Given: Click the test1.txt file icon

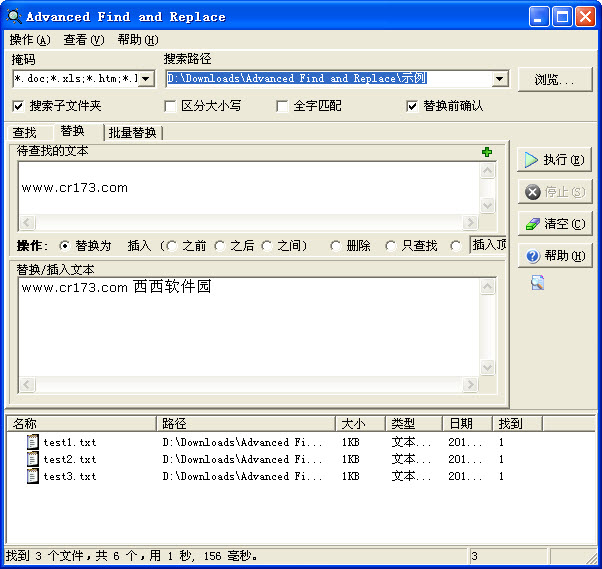Looking at the screenshot, I should click(33, 442).
